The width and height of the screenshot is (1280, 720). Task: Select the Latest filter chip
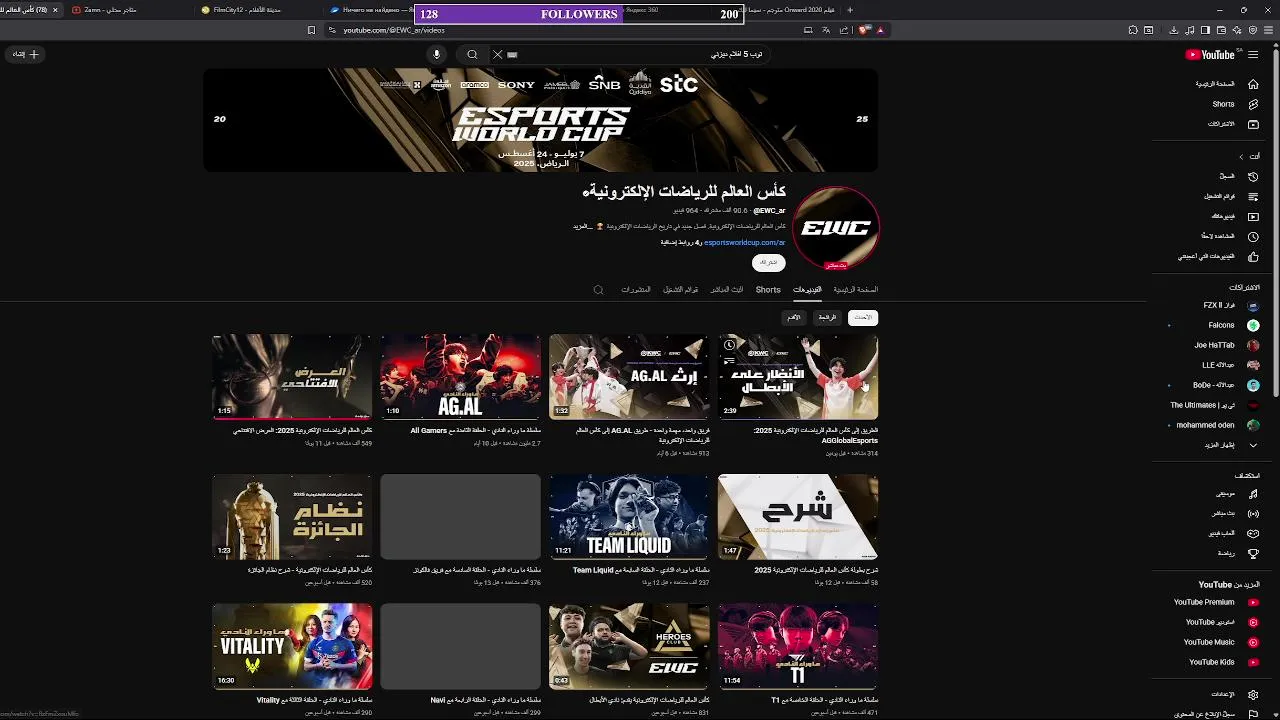coord(863,317)
